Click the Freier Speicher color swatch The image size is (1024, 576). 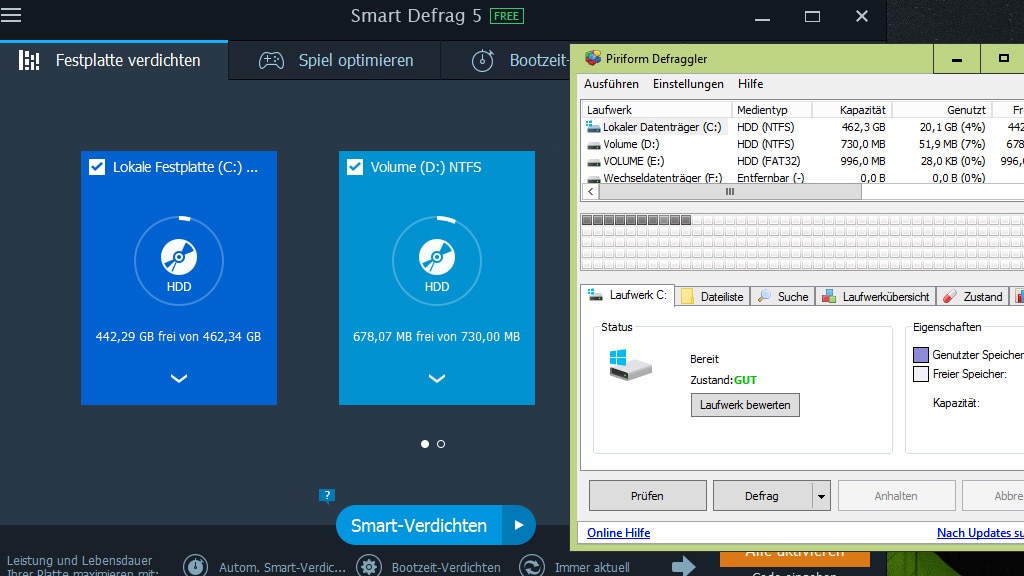(921, 374)
